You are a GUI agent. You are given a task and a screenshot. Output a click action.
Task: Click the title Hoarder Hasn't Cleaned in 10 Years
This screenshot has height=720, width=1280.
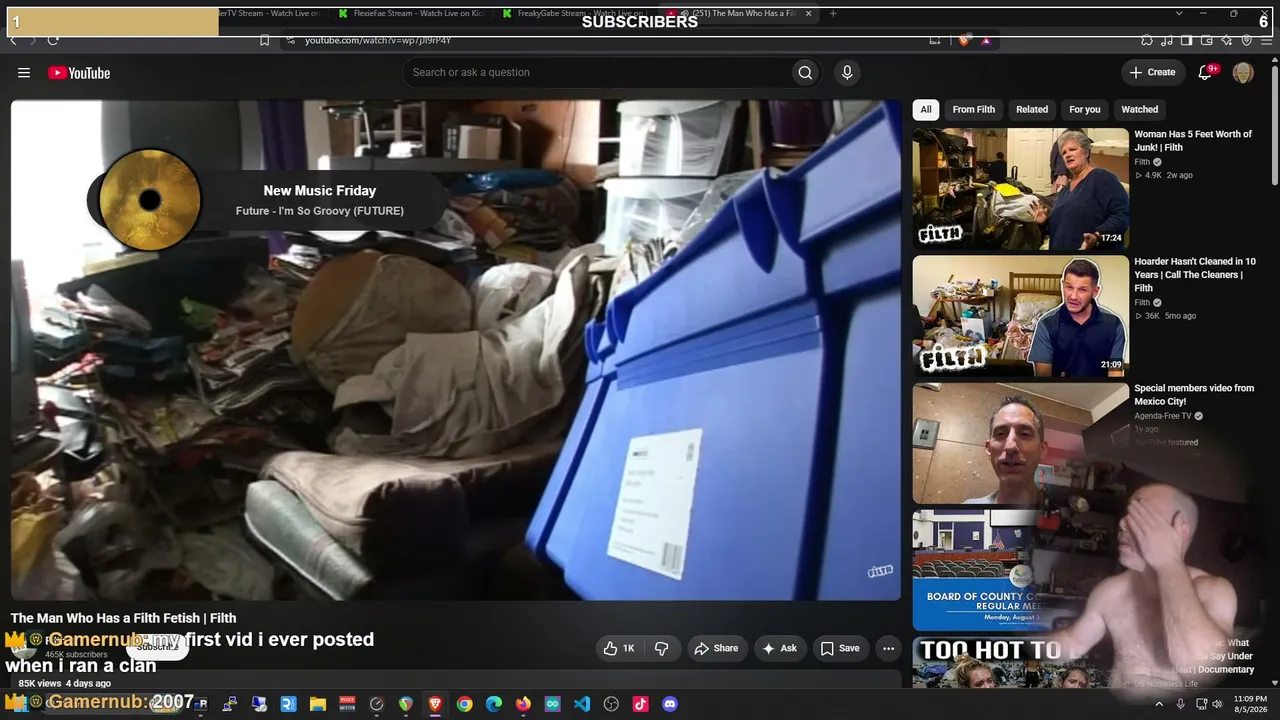coord(1195,275)
